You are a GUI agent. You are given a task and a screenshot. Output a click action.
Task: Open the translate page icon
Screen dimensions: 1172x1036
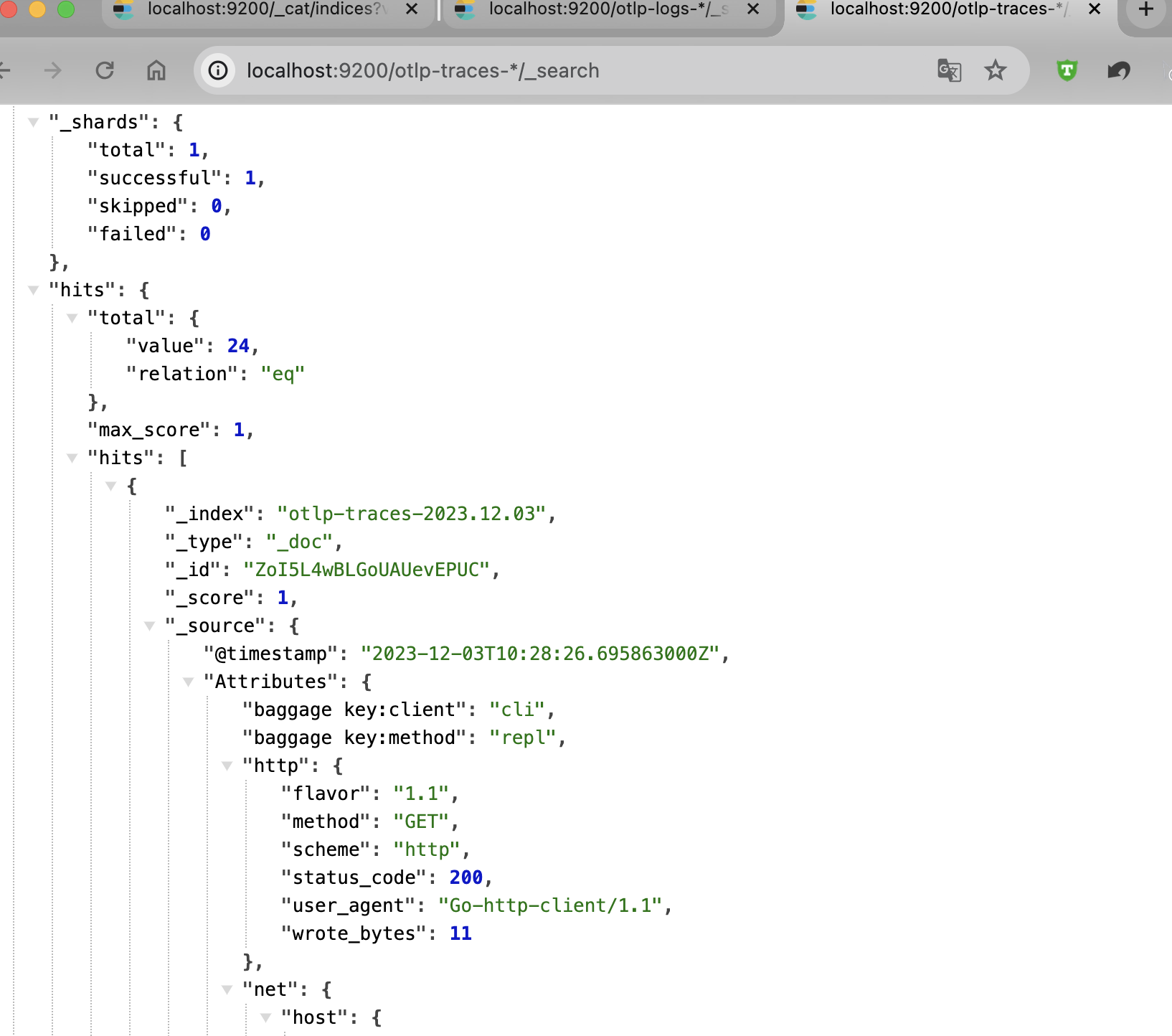tap(949, 70)
